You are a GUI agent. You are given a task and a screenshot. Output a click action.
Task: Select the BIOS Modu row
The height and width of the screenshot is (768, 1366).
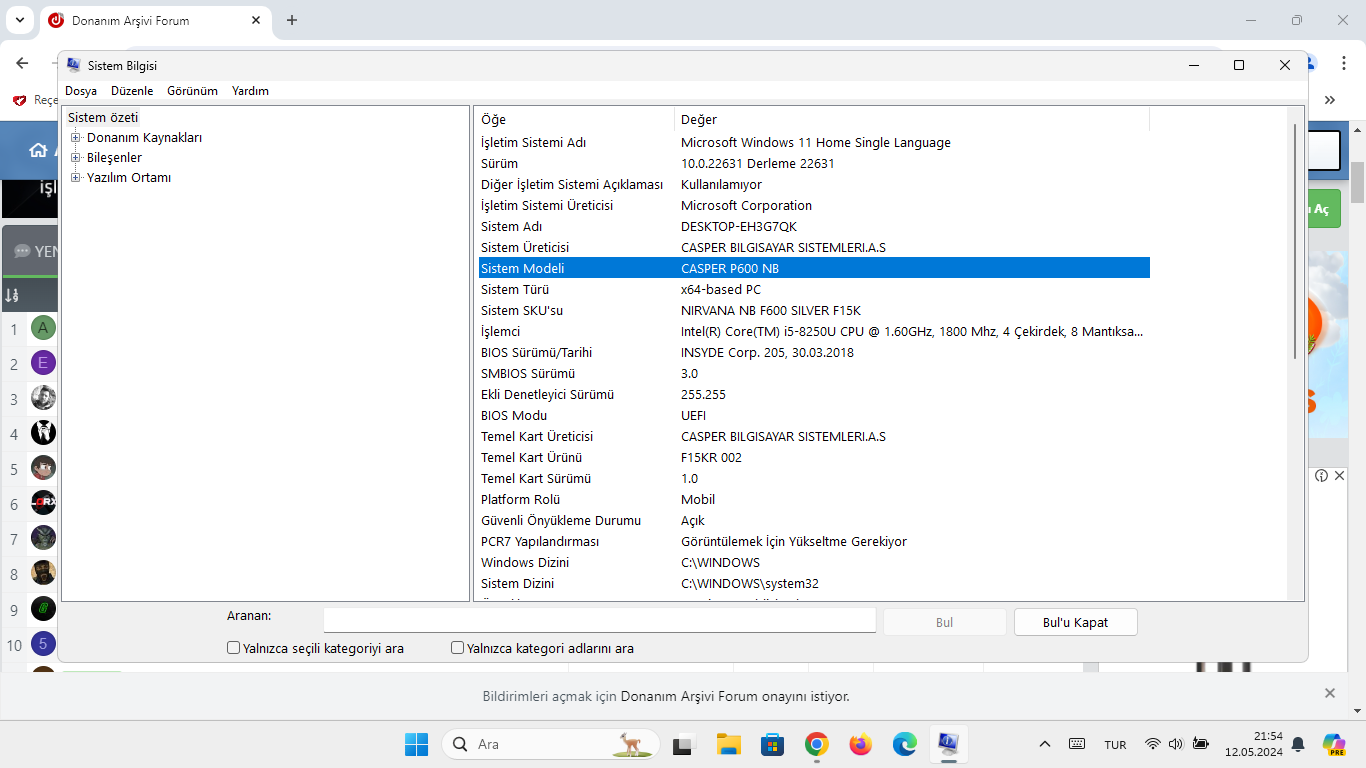click(x=814, y=415)
